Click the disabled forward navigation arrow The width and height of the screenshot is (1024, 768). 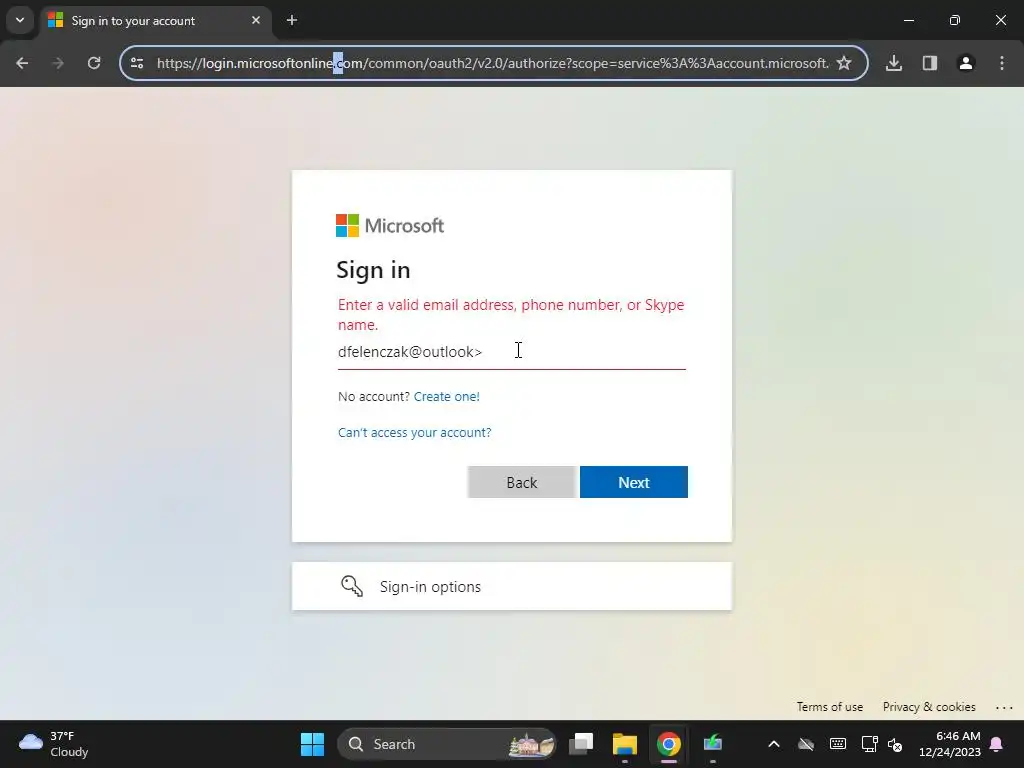(x=58, y=63)
